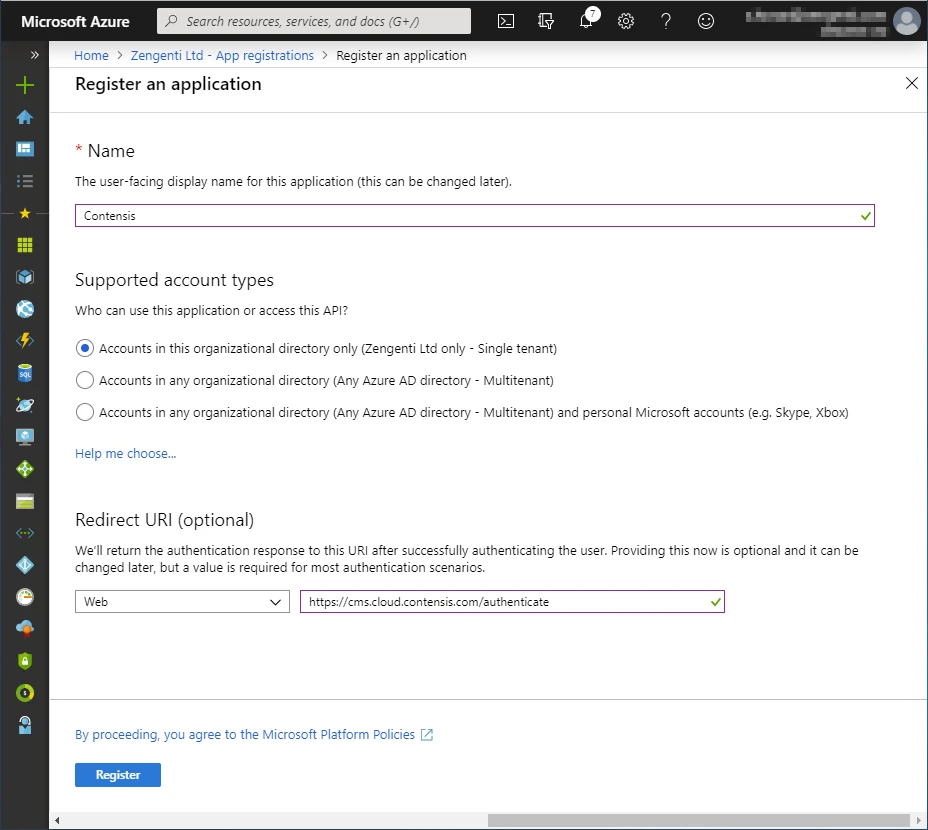Open the notifications bell showing 7 alerts
Screen dimensions: 928x830
585,20
